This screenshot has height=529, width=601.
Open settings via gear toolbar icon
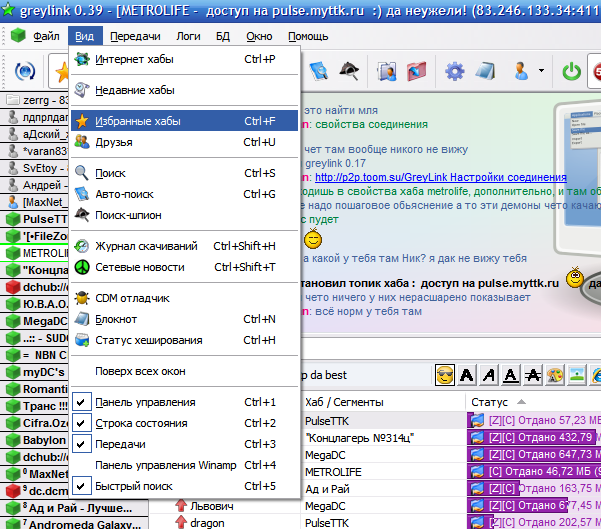click(455, 71)
